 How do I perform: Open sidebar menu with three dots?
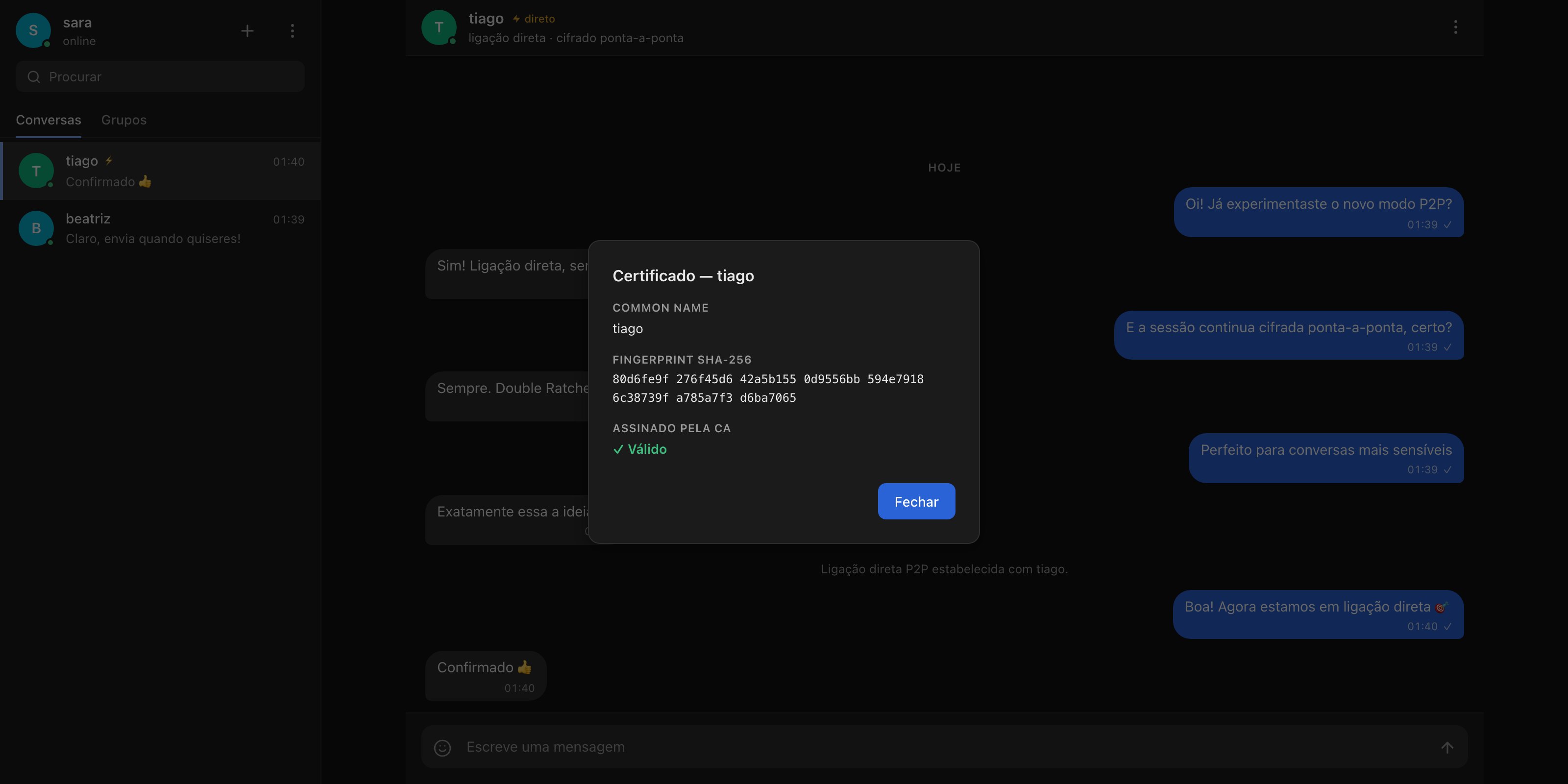tap(292, 31)
